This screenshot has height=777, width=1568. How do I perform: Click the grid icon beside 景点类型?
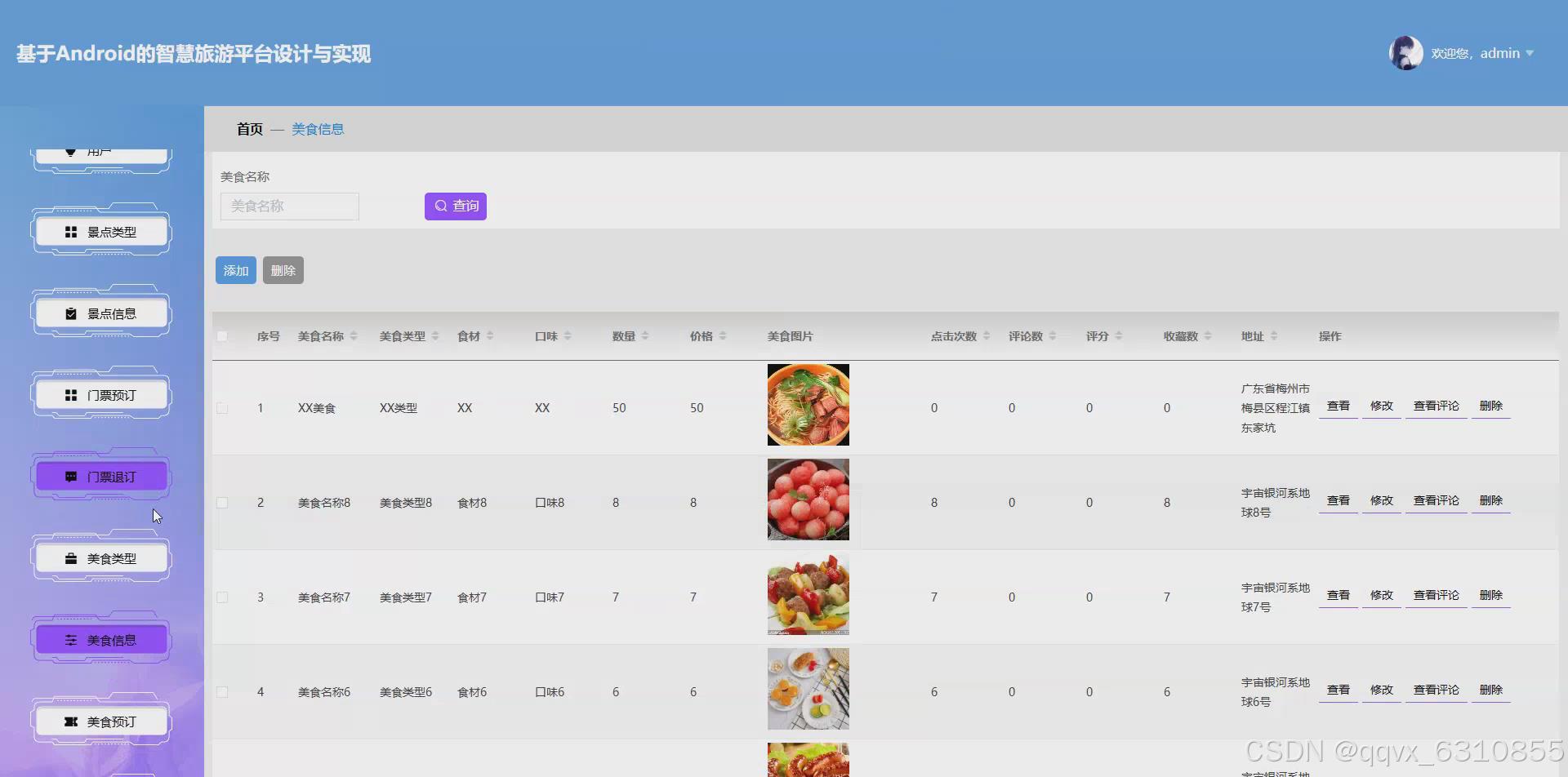pos(71,233)
